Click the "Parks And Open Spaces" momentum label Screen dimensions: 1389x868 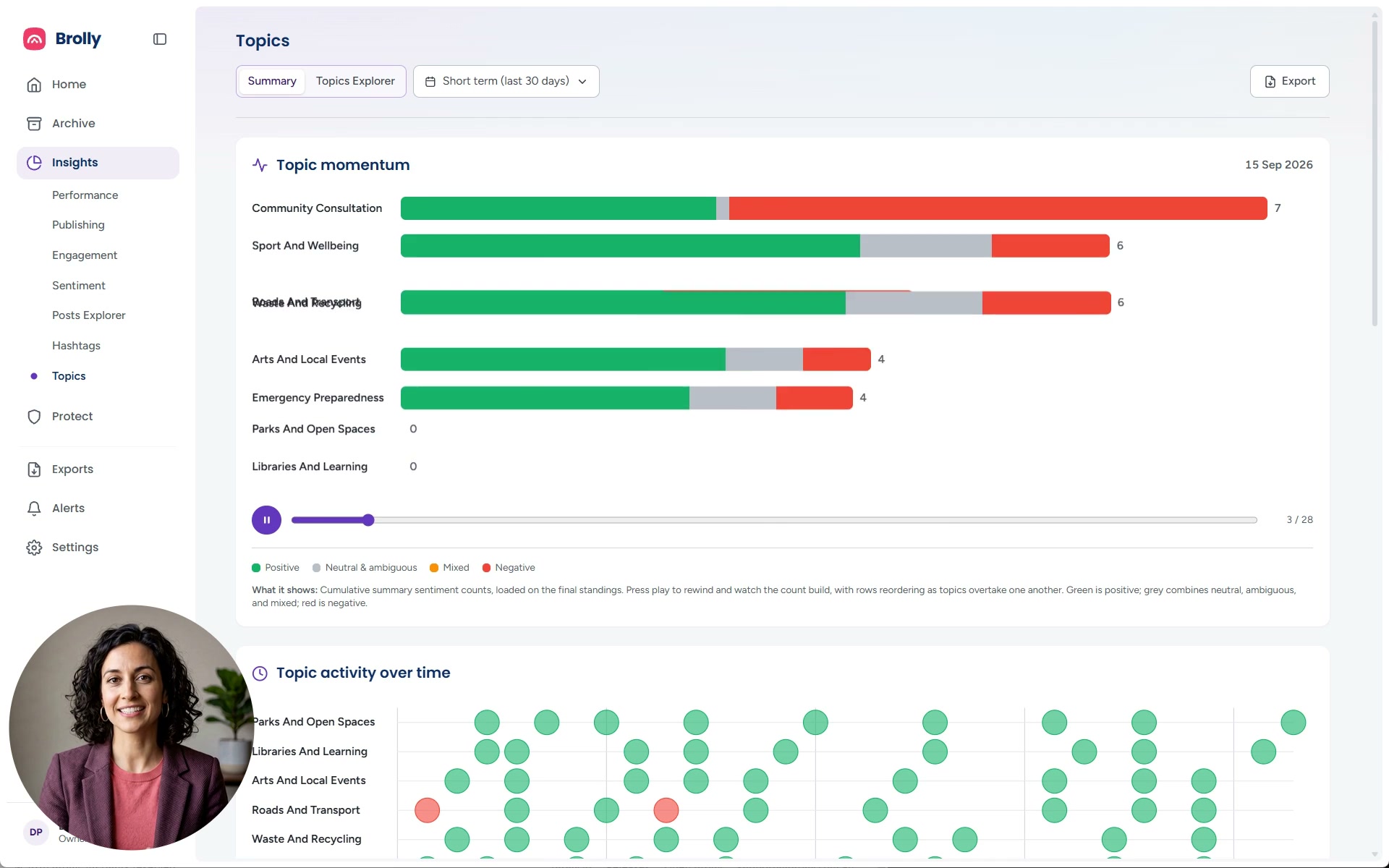click(x=313, y=429)
